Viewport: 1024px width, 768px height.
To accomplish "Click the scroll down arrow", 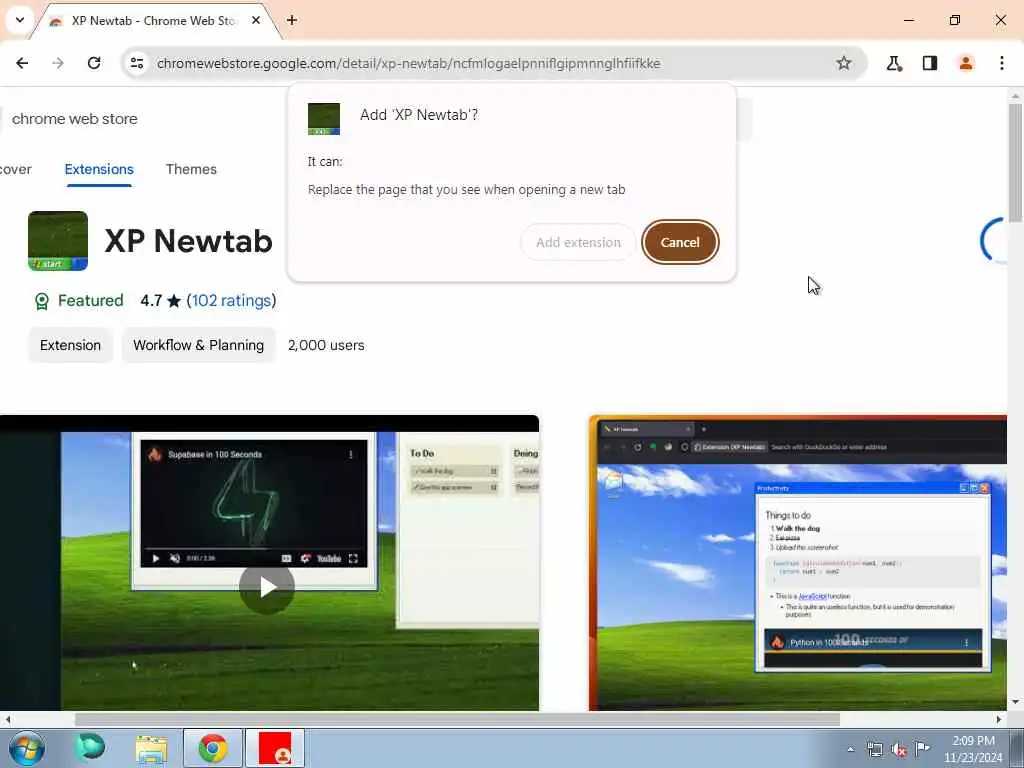I will click(x=1015, y=702).
